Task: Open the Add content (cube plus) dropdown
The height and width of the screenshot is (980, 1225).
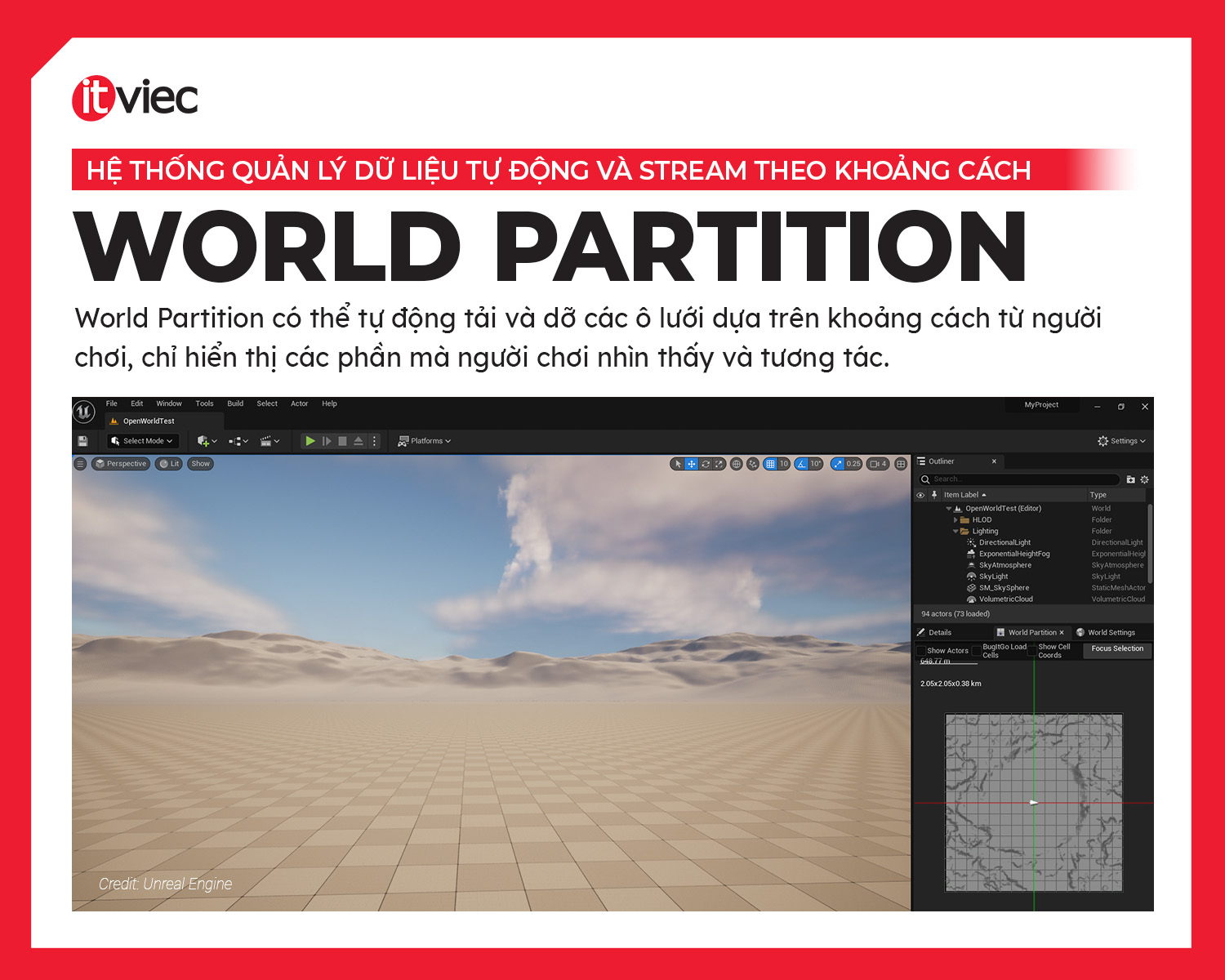Action: (207, 441)
